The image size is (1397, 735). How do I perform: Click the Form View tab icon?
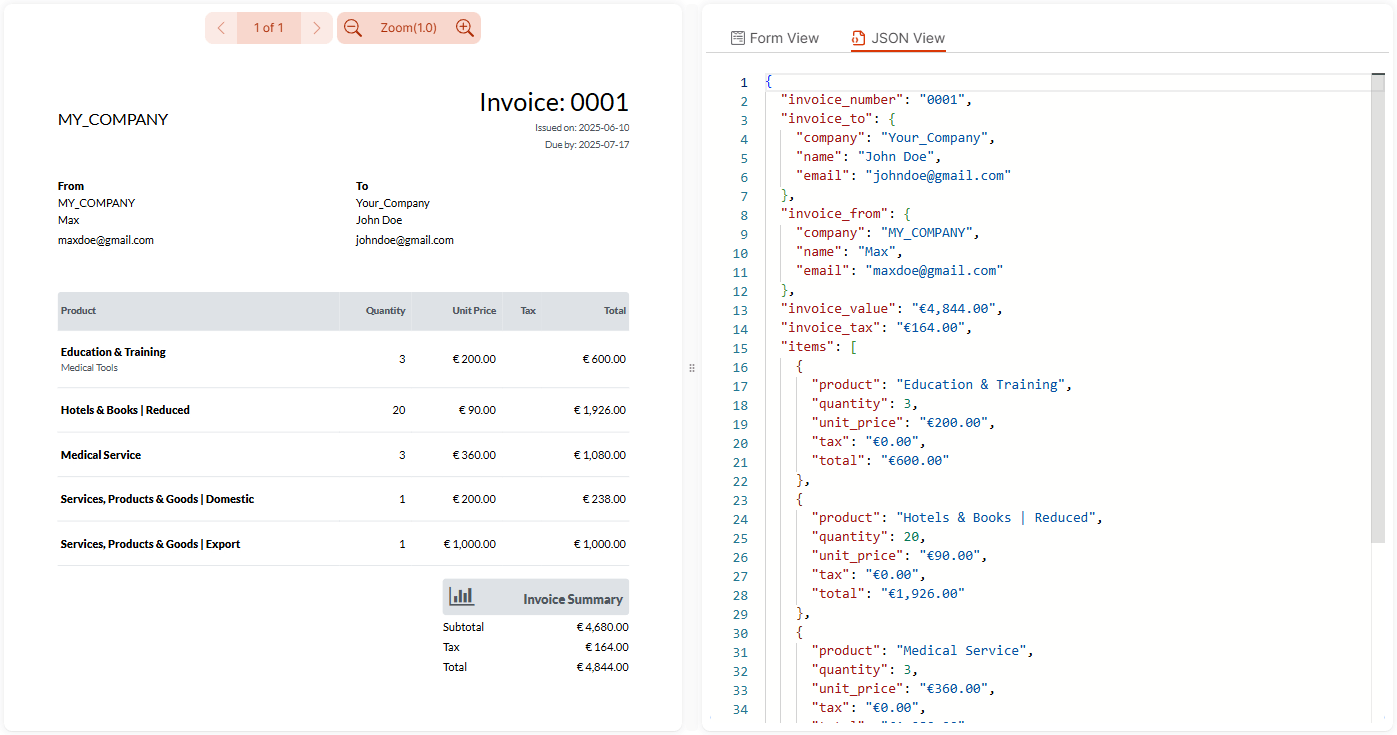(738, 38)
